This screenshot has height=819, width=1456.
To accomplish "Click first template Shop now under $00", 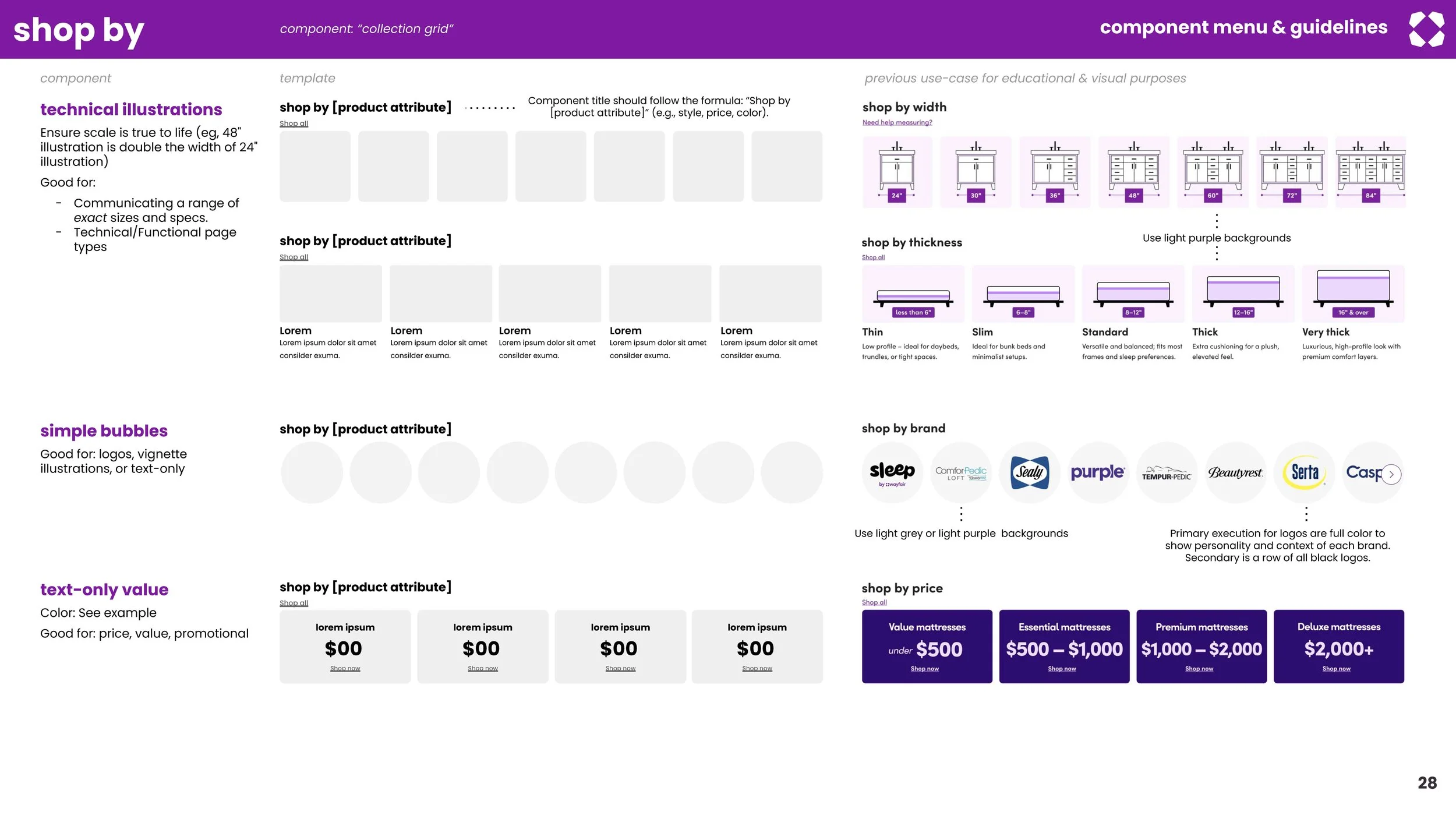I will tap(345, 669).
